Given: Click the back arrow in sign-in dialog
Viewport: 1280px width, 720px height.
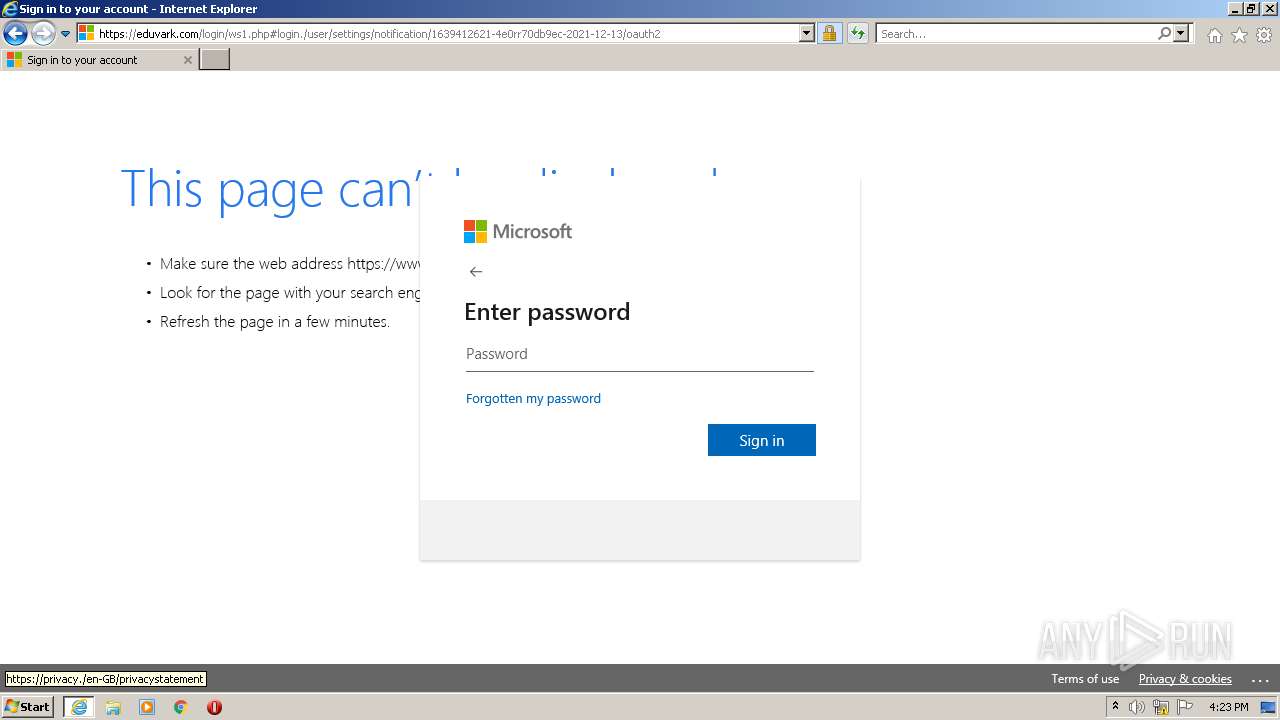Looking at the screenshot, I should pyautogui.click(x=476, y=272).
